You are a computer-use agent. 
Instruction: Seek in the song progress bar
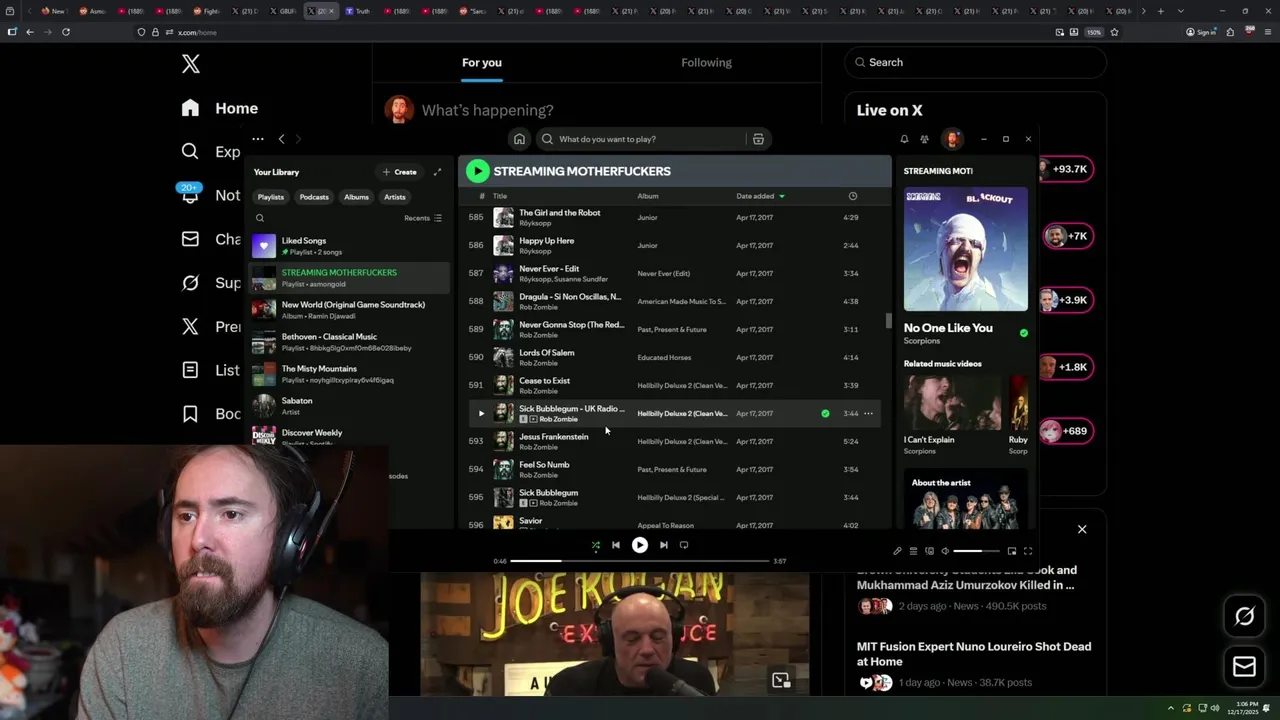pos(640,561)
